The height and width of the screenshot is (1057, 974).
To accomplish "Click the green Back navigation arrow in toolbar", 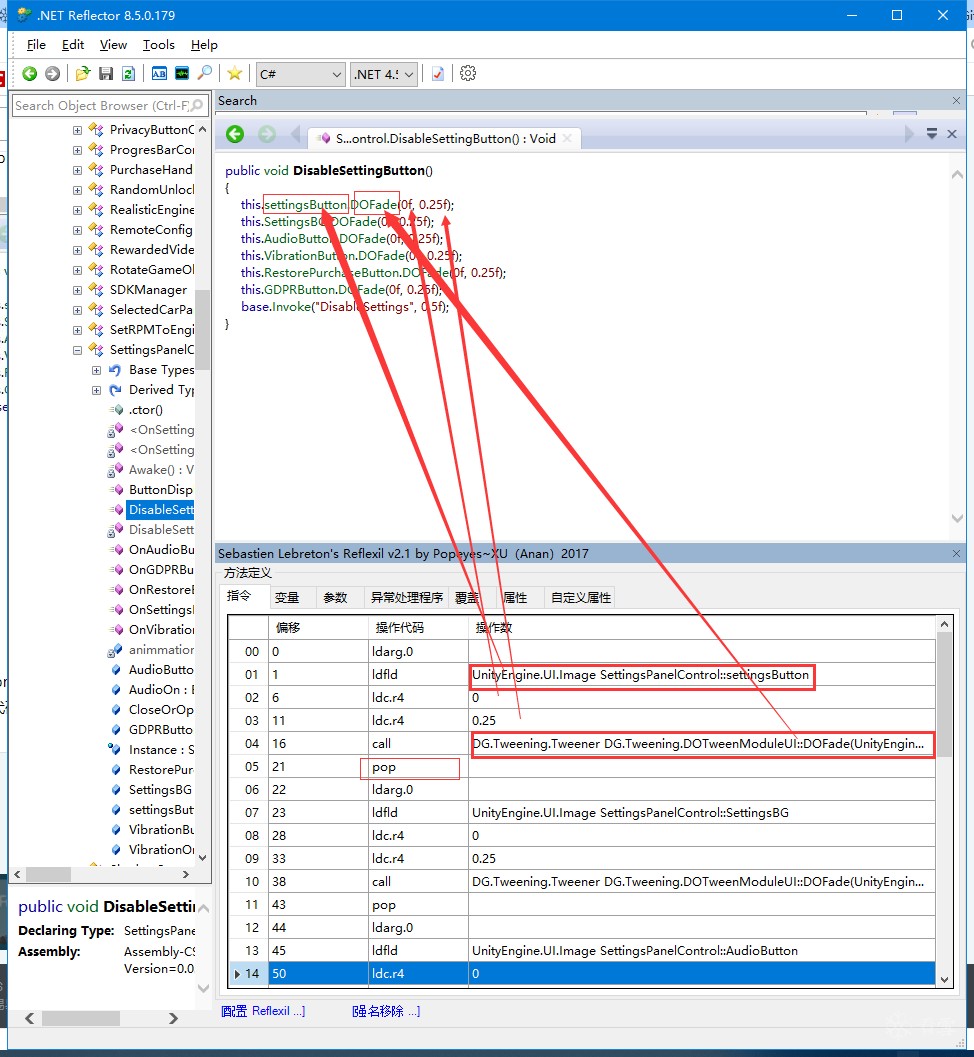I will 29,73.
